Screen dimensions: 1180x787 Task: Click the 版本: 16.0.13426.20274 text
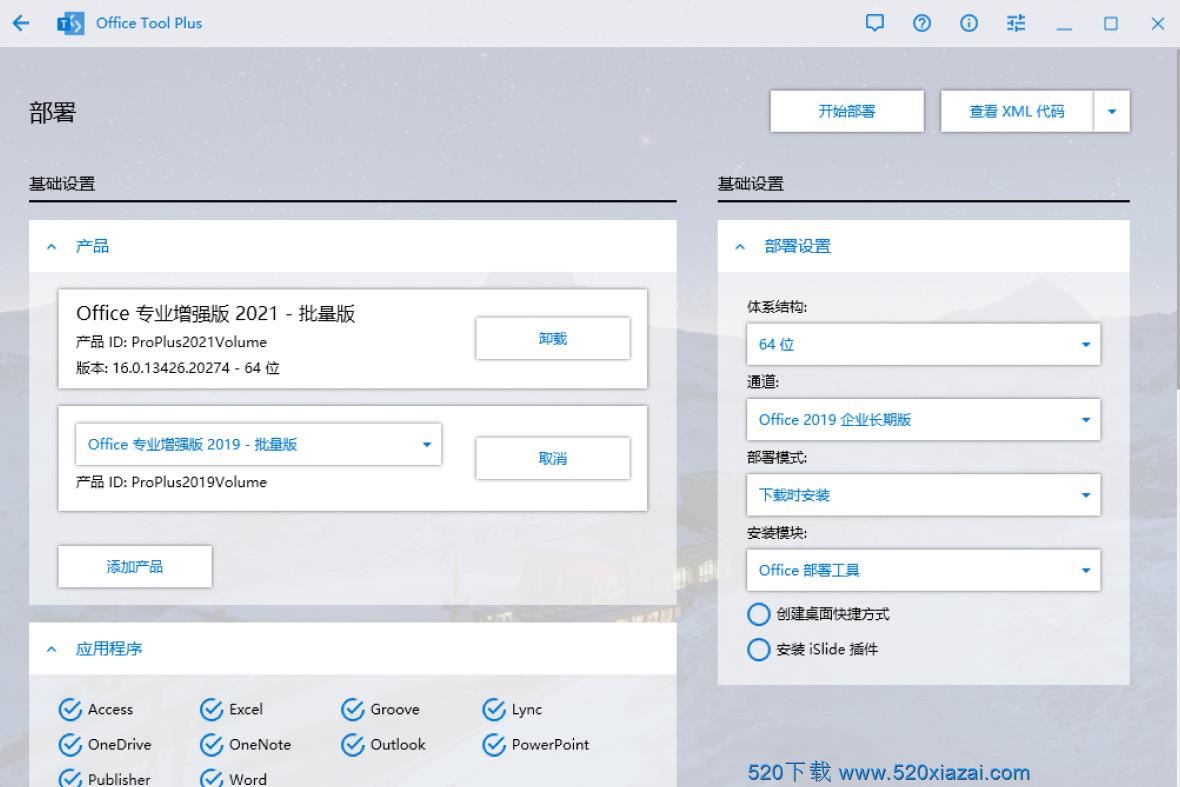coord(178,368)
